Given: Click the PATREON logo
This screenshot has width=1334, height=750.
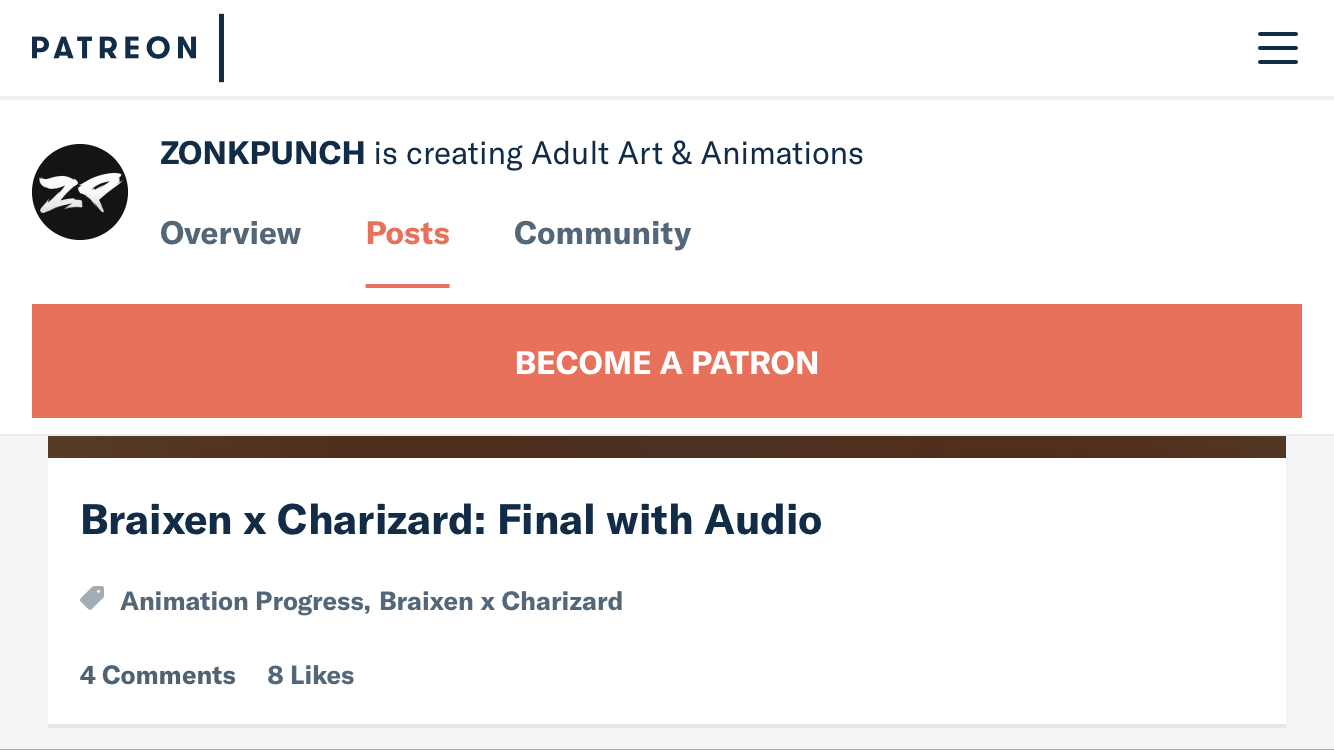Looking at the screenshot, I should click(x=114, y=48).
